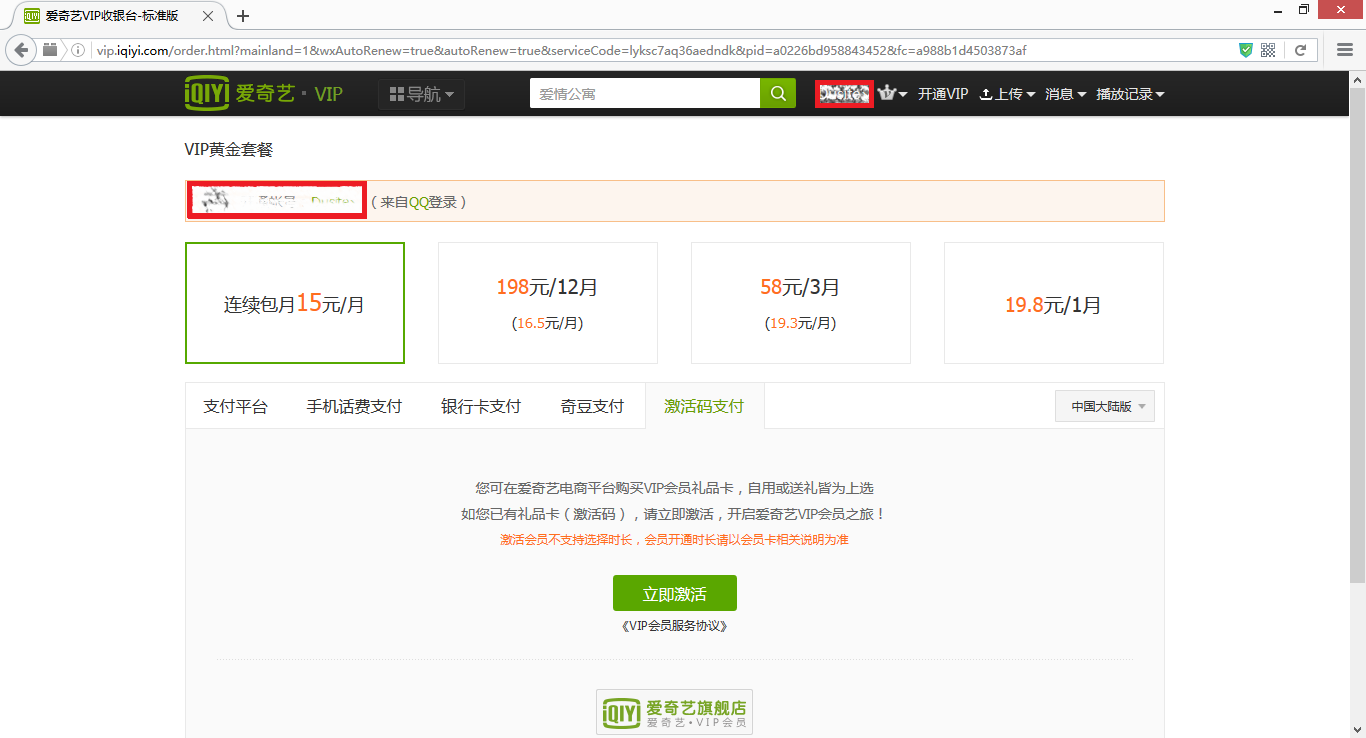Select the 连续包月15元/月 plan
This screenshot has width=1366, height=738.
295,303
